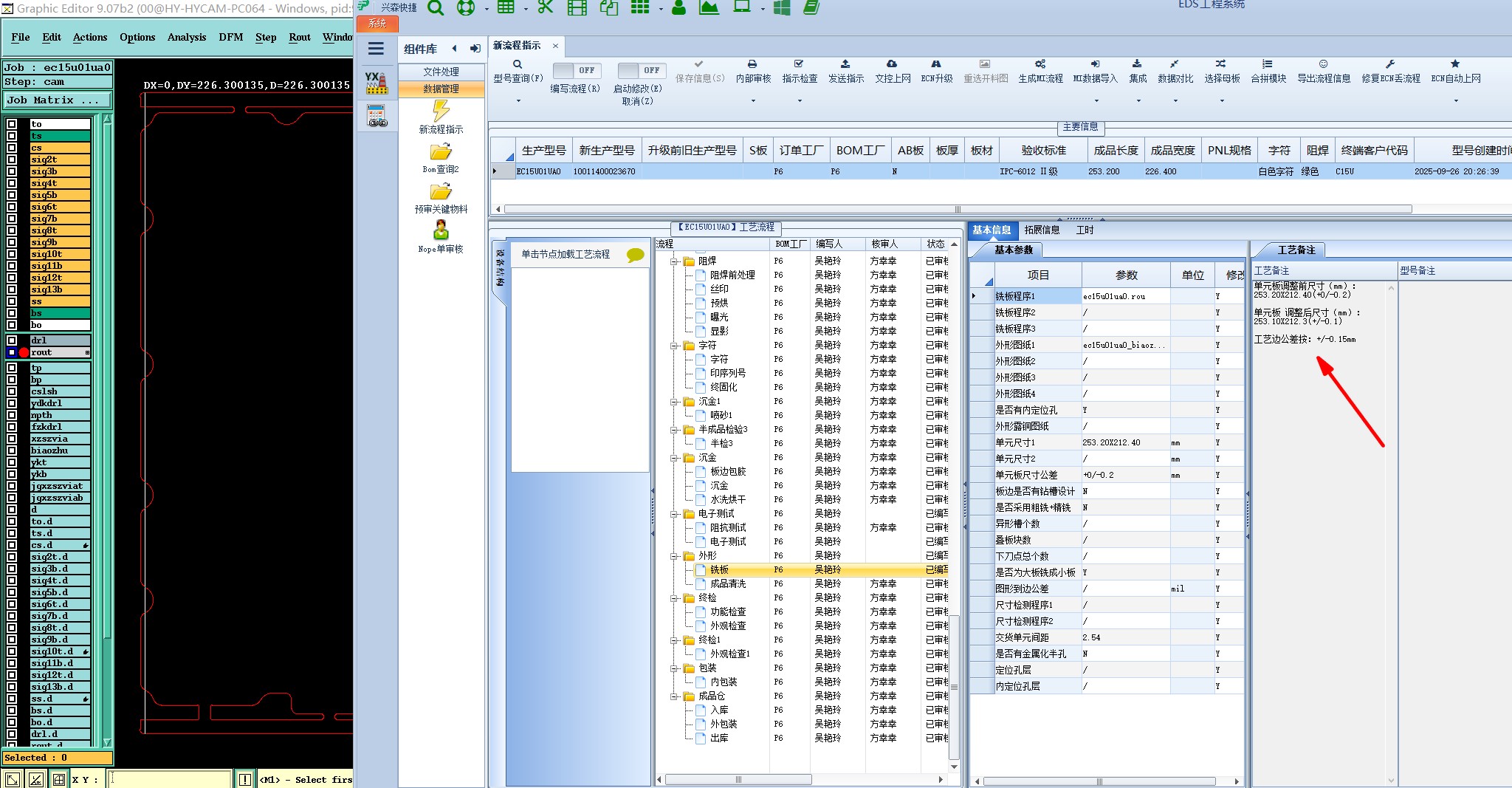Image resolution: width=1512 pixels, height=788 pixels.
Task: Click the YX factory sidebar icon
Action: (377, 83)
